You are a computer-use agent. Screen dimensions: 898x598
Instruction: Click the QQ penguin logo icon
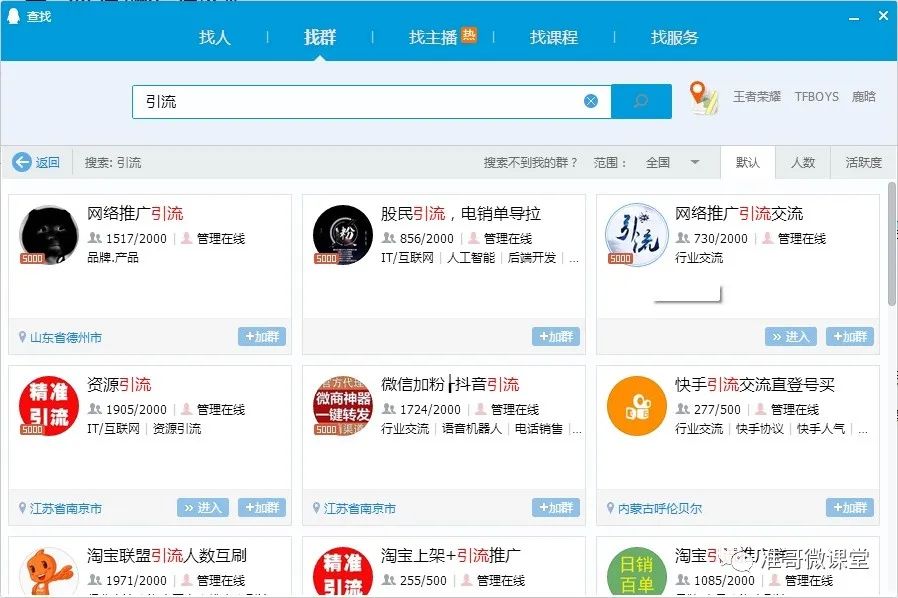pos(13,15)
